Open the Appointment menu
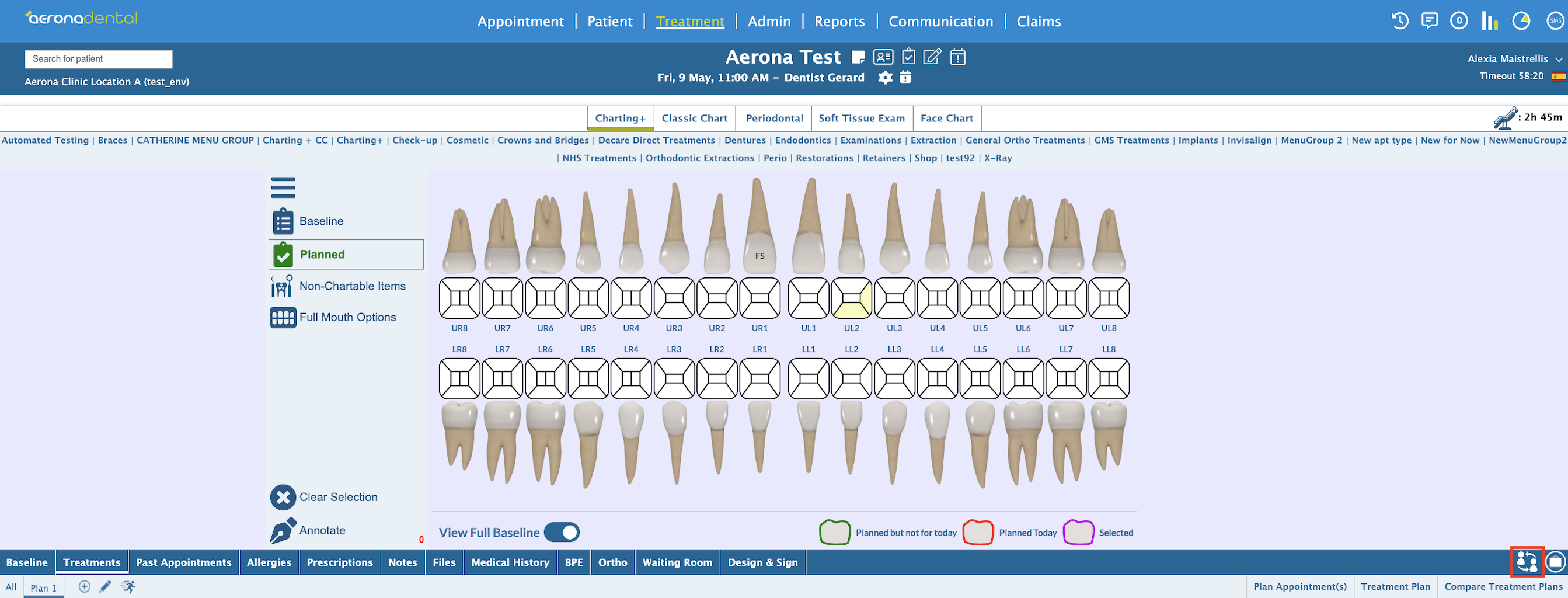The image size is (1568, 598). click(521, 21)
